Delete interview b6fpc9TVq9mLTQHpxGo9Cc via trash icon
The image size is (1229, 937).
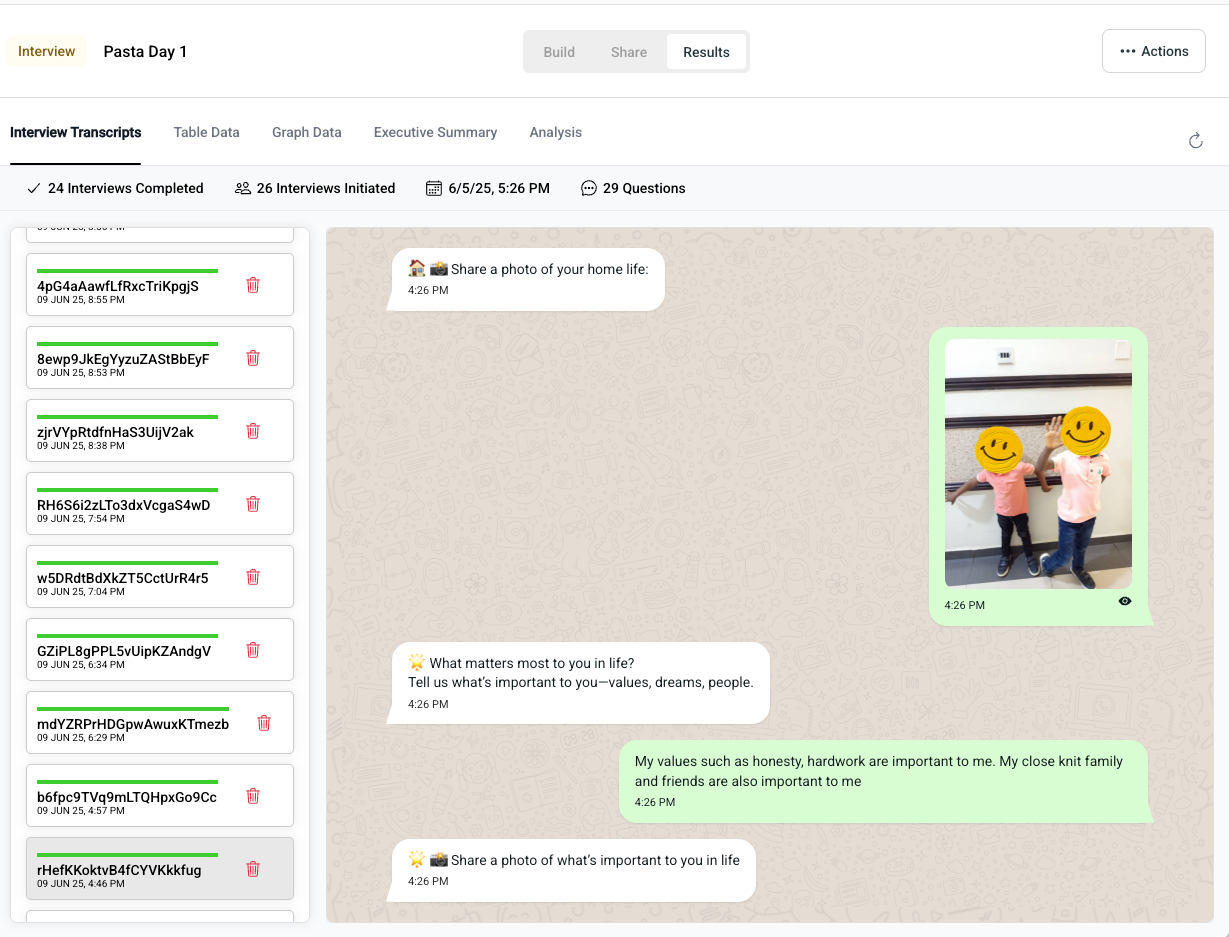pyautogui.click(x=253, y=796)
